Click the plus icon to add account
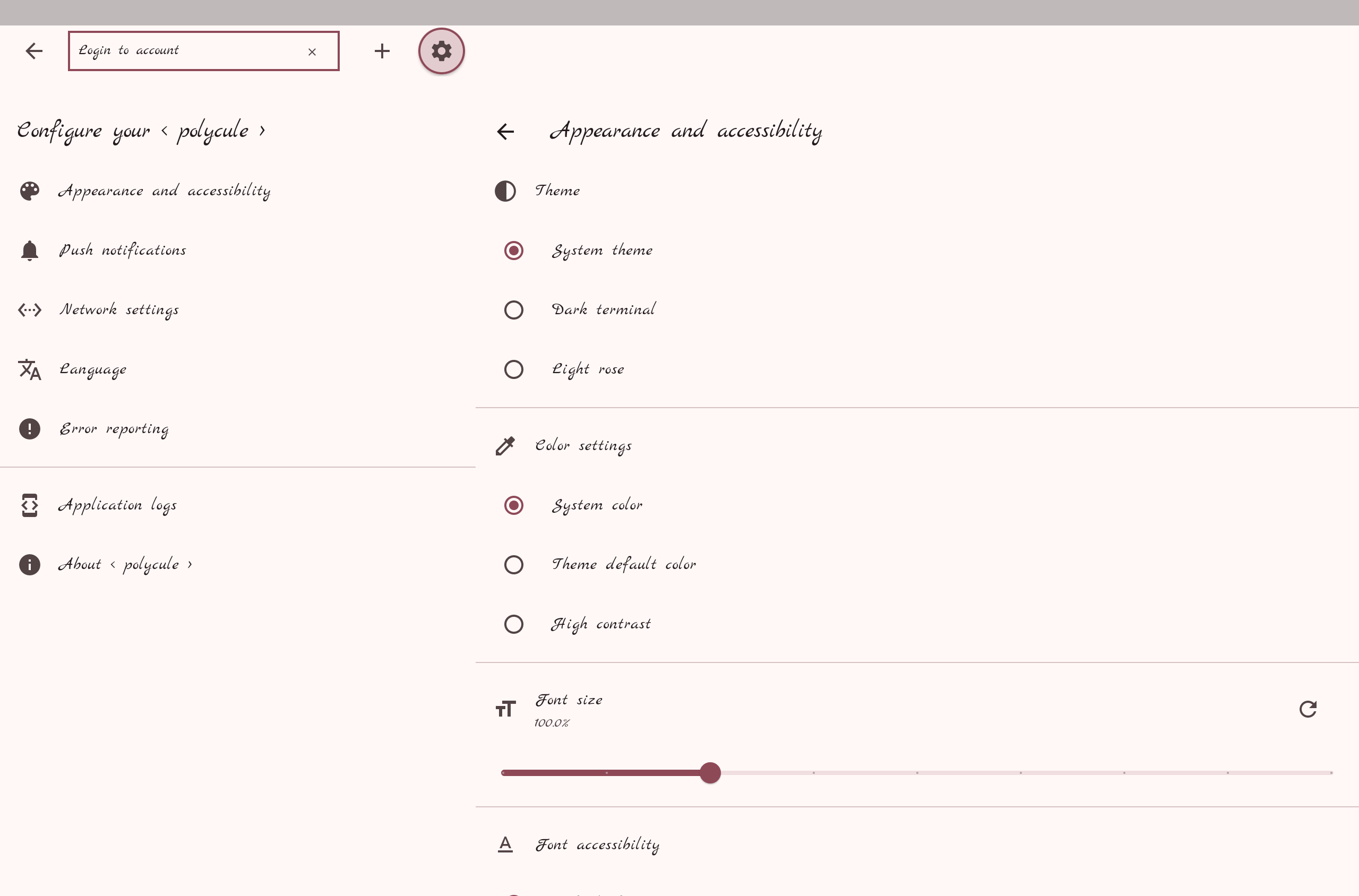Image resolution: width=1359 pixels, height=896 pixels. point(382,51)
